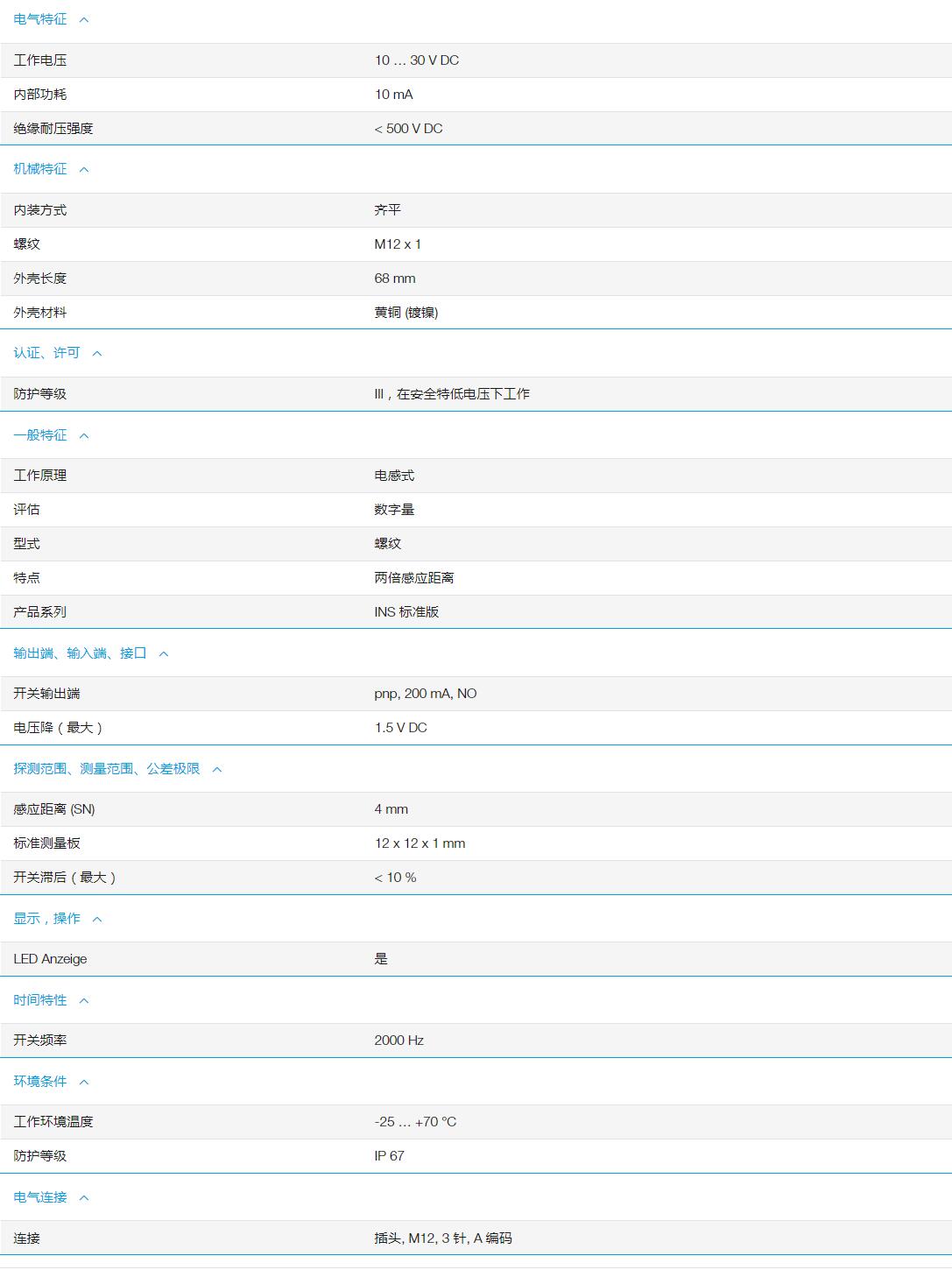
Task: Collapse the 一般特征 section
Action: point(83,434)
